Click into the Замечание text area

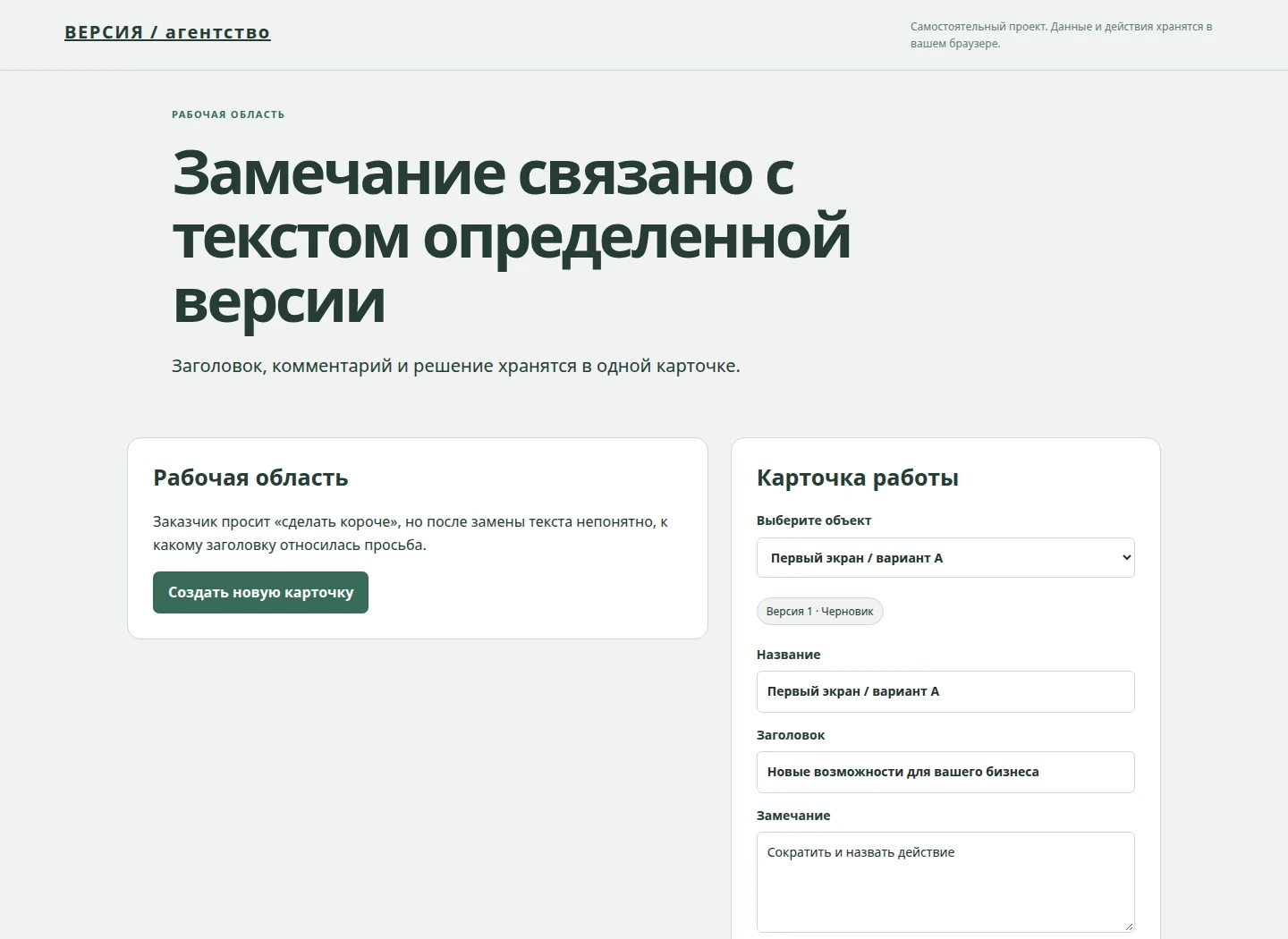tap(945, 883)
